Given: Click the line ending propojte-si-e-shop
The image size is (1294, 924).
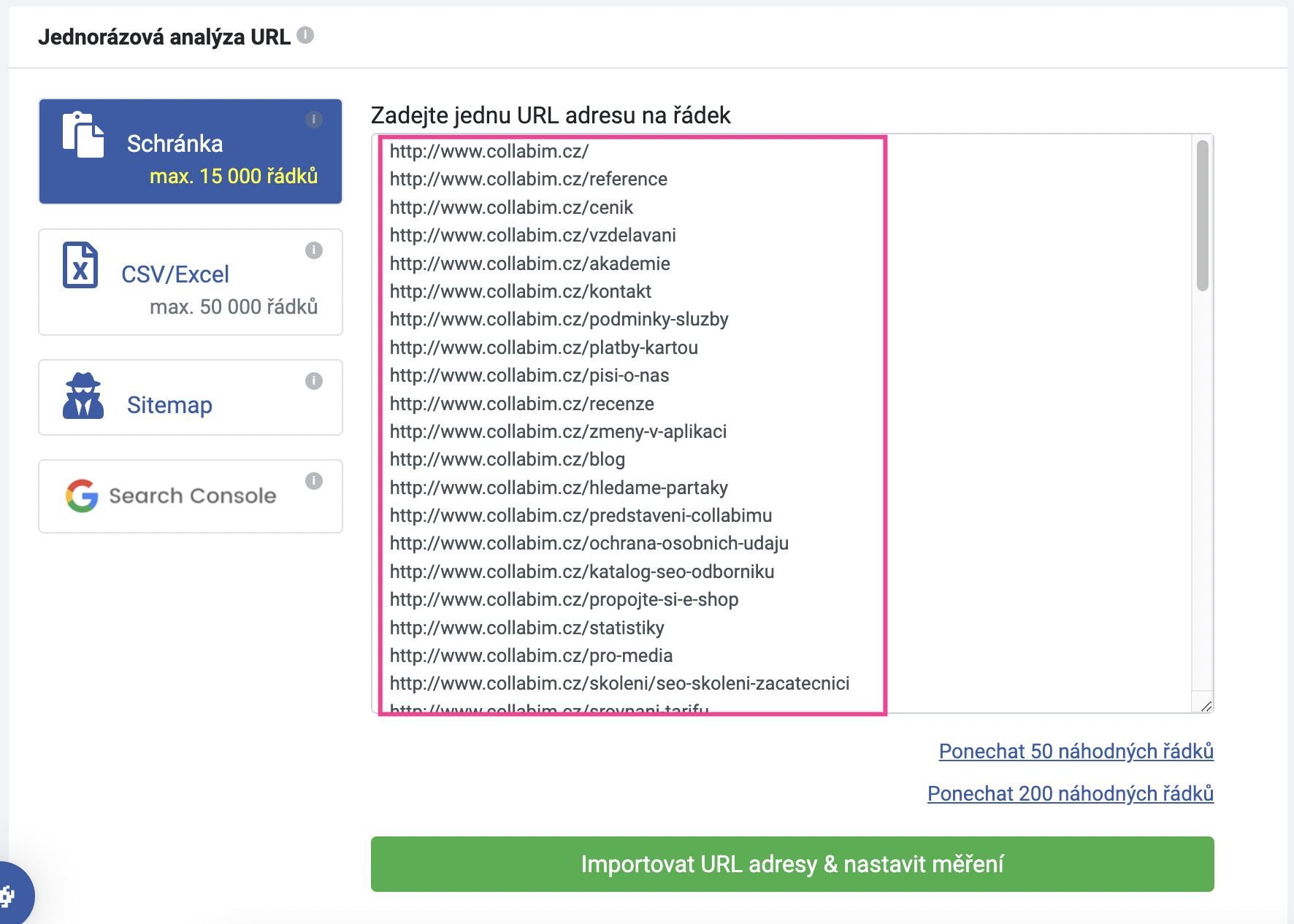Looking at the screenshot, I should tap(564, 599).
